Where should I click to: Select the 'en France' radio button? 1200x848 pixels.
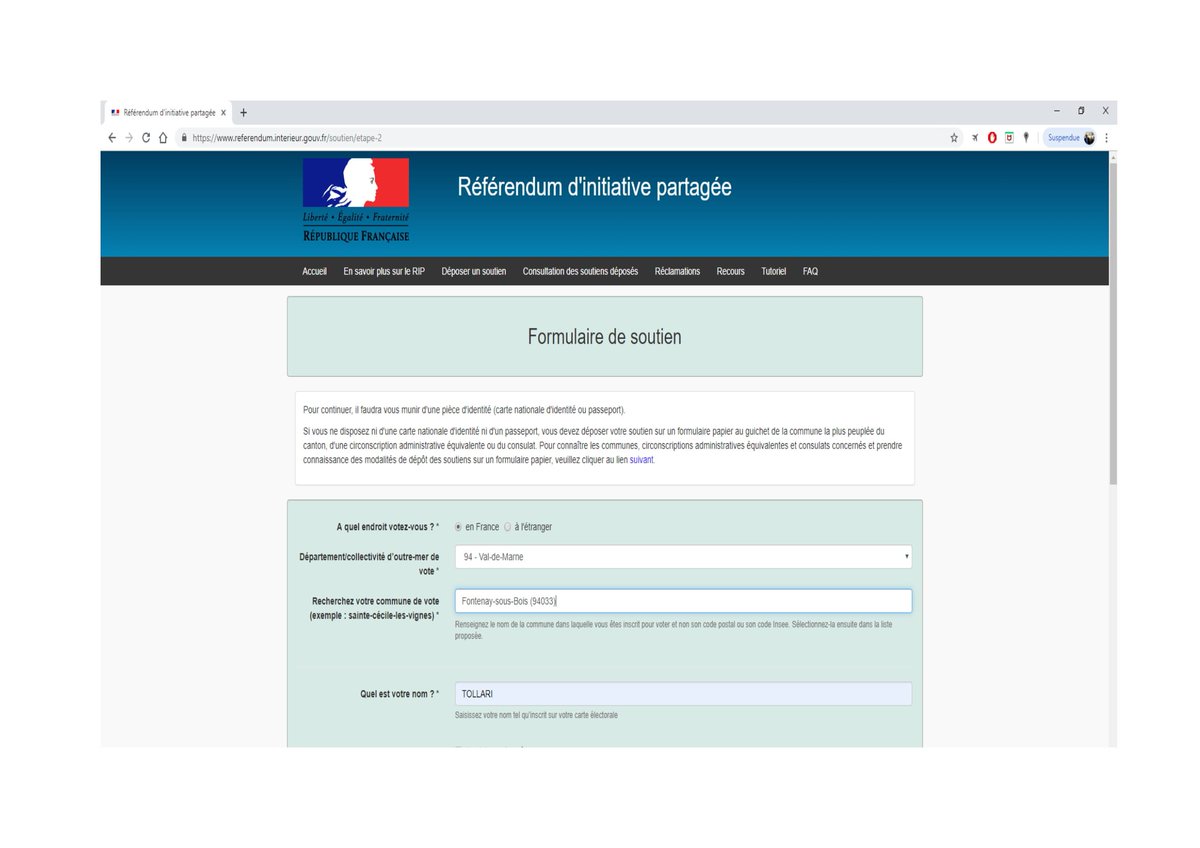459,527
